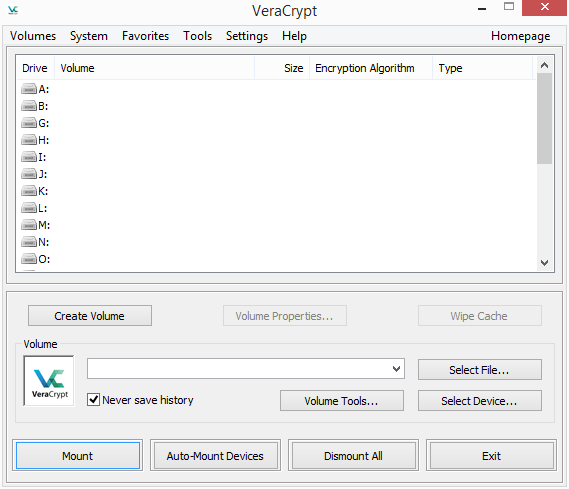The image size is (569, 489).
Task: Select drive A: icon in list
Action: coord(29,89)
